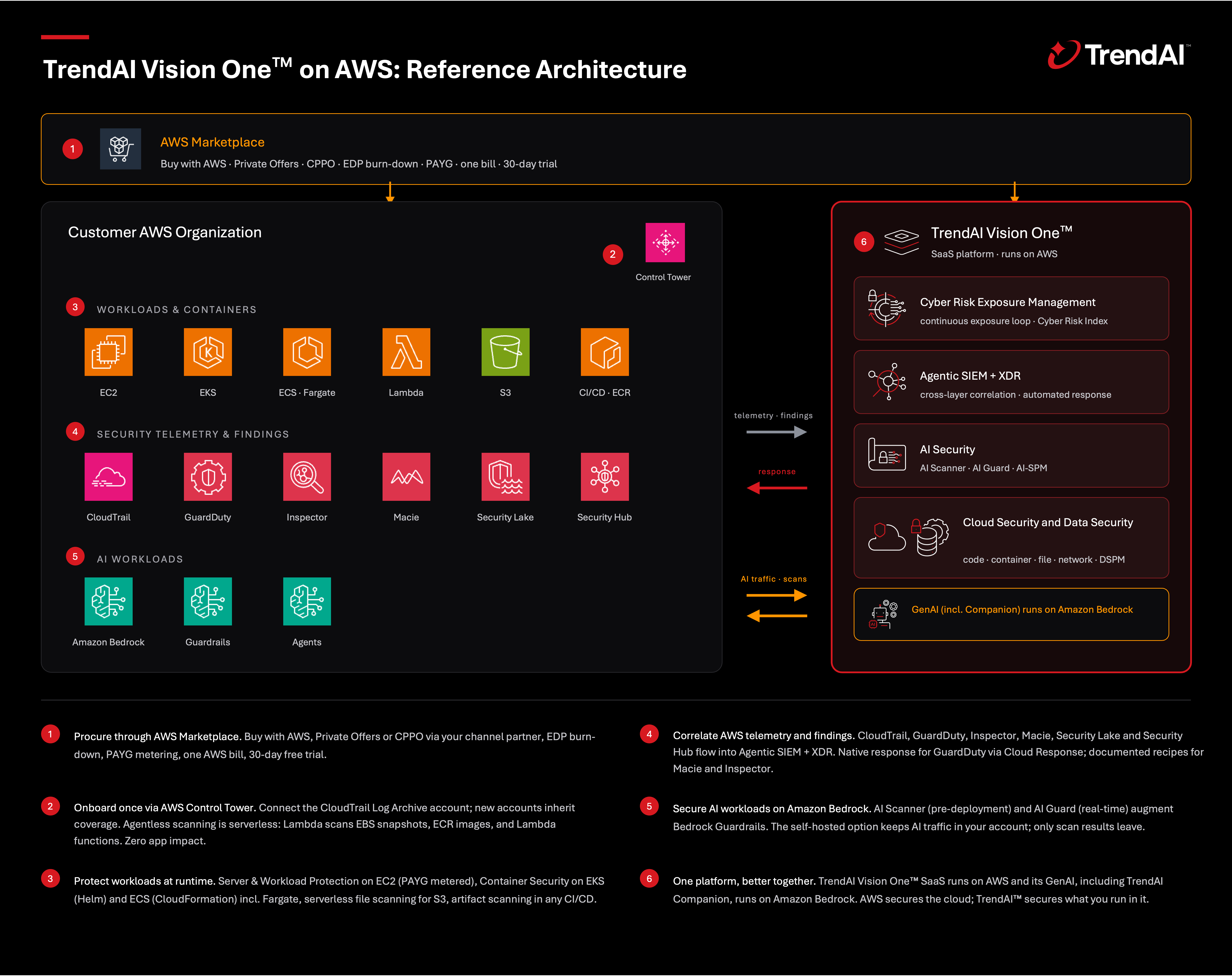The image size is (1232, 976).
Task: Click the GenAI on Amazon Bedrock robot icon
Action: [x=883, y=615]
